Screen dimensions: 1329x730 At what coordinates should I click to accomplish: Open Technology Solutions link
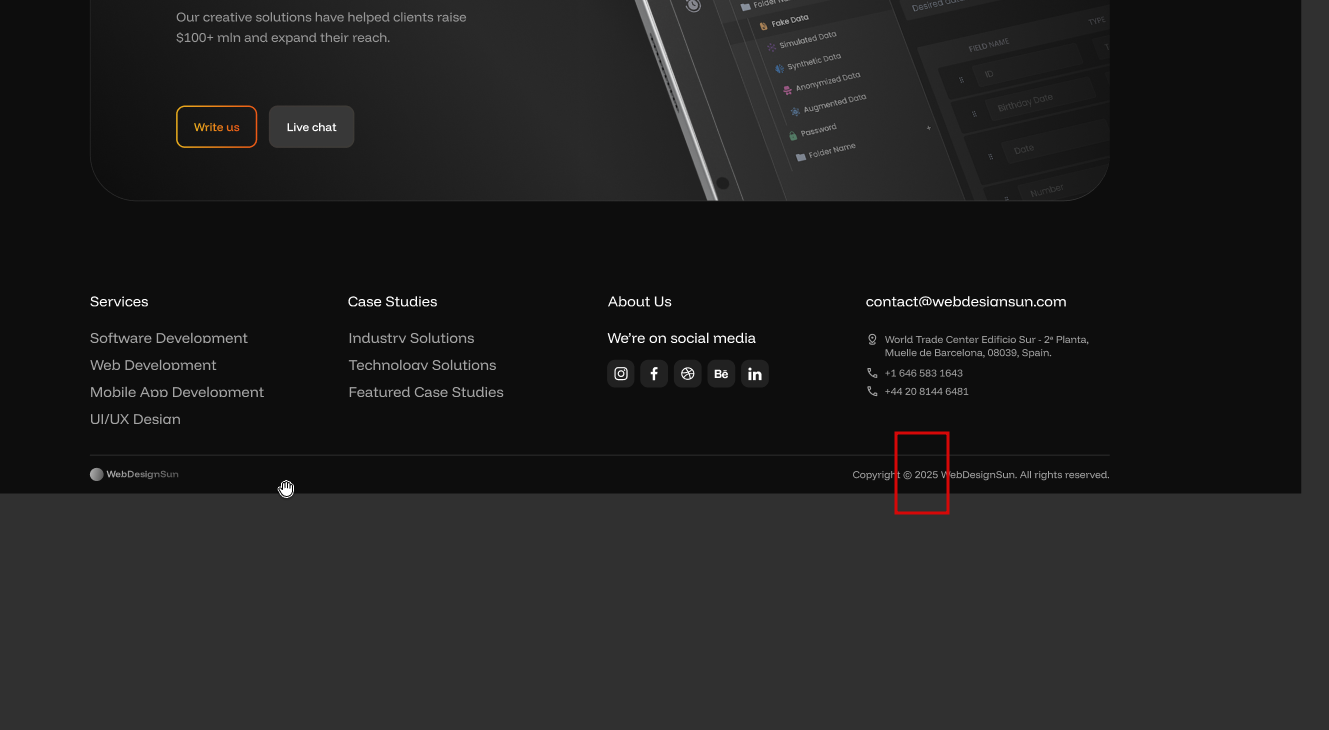[422, 365]
